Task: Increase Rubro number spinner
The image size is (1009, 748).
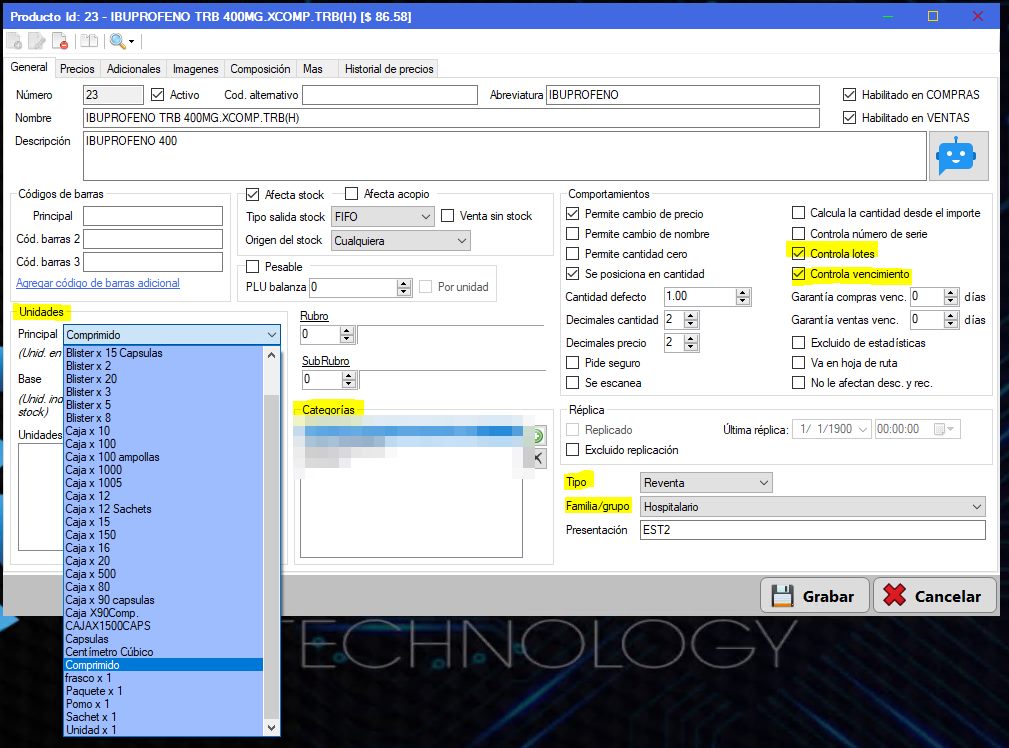Action: [347, 330]
